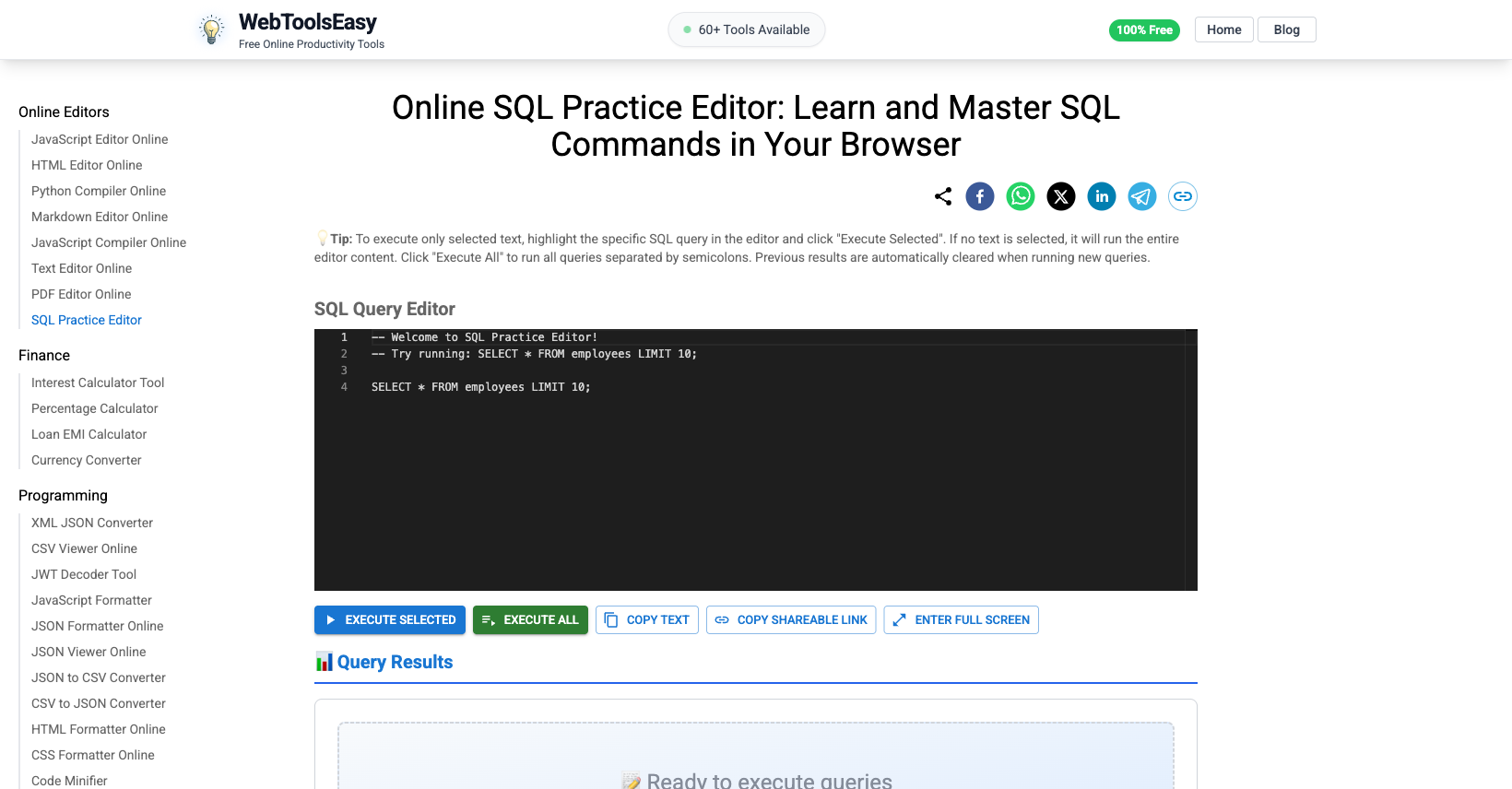This screenshot has width=1512, height=789.
Task: Share the page via WhatsApp
Action: pyautogui.click(x=1021, y=196)
